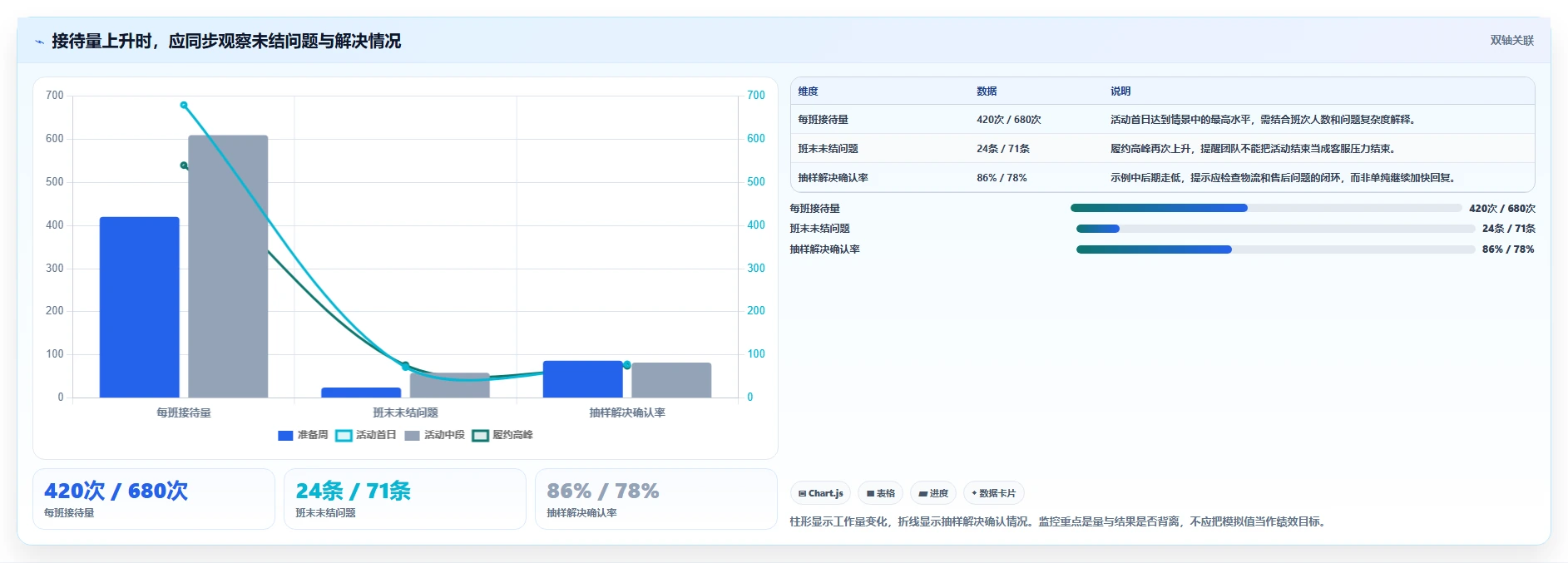
Task: Click the description starting 履约高峰再次上升
Action: tap(1253, 149)
